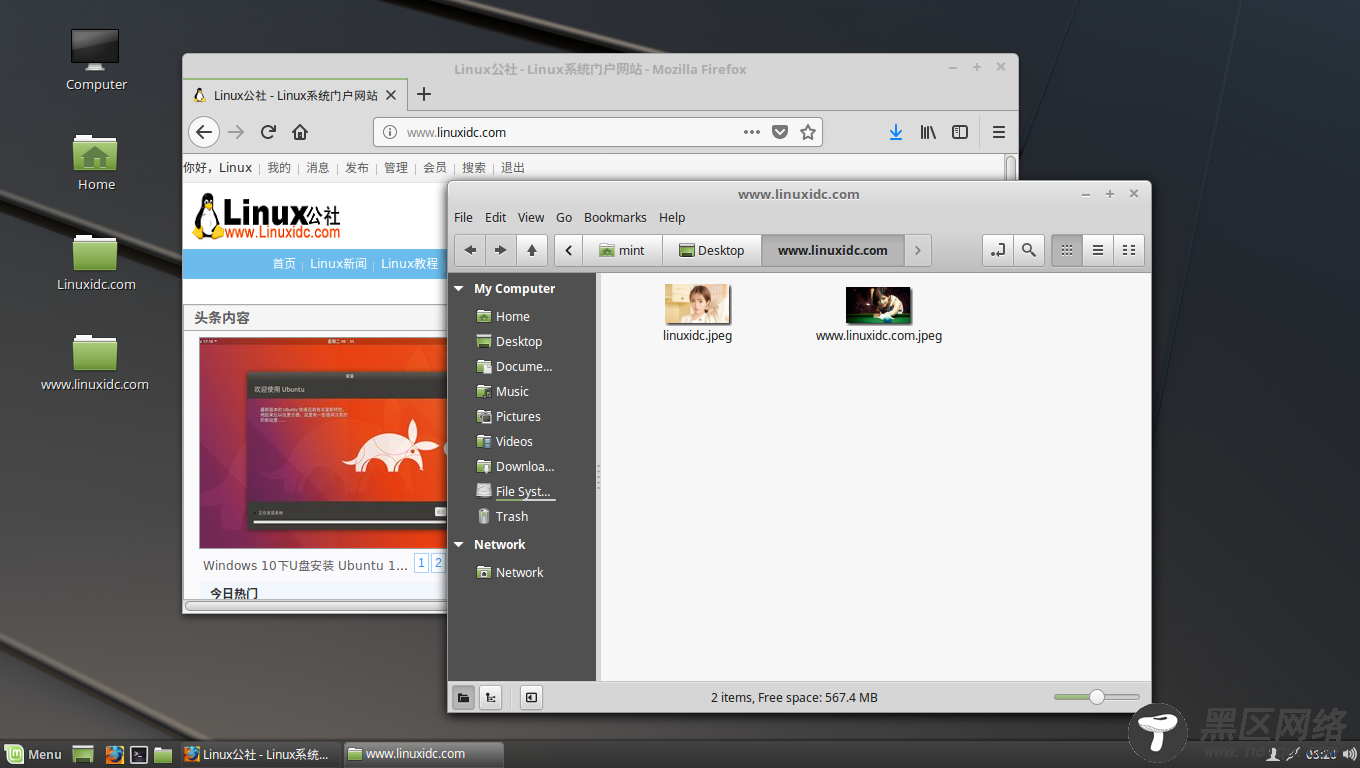Save page to Pocket in Firefox

(780, 132)
